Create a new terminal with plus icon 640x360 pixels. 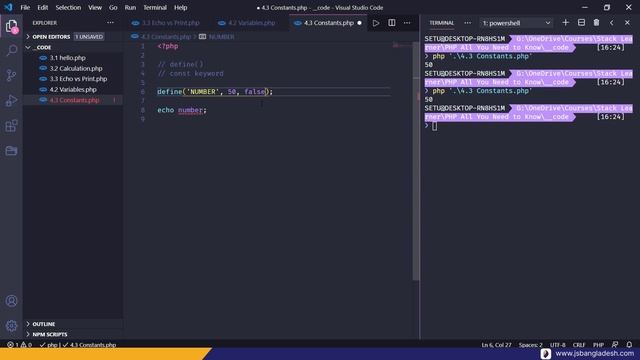(x=565, y=23)
